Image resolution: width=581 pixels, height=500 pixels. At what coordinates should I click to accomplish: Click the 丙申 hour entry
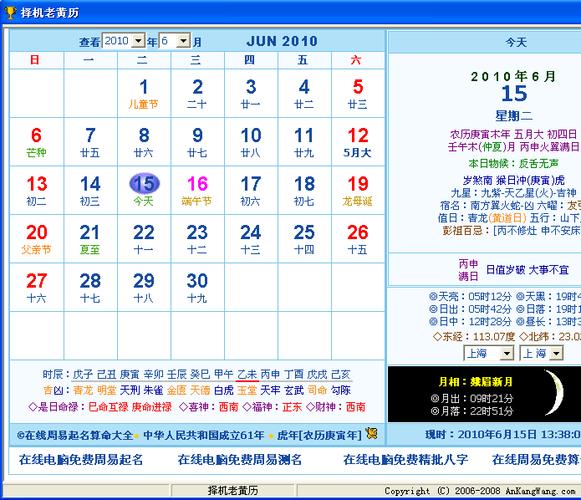tap(271, 374)
